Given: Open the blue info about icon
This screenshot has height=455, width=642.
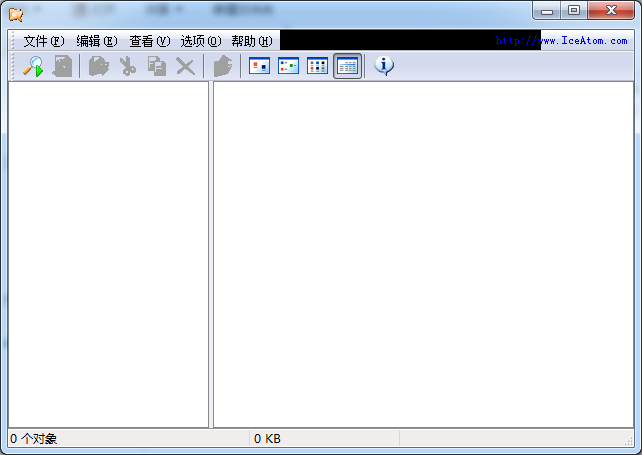Looking at the screenshot, I should [384, 66].
